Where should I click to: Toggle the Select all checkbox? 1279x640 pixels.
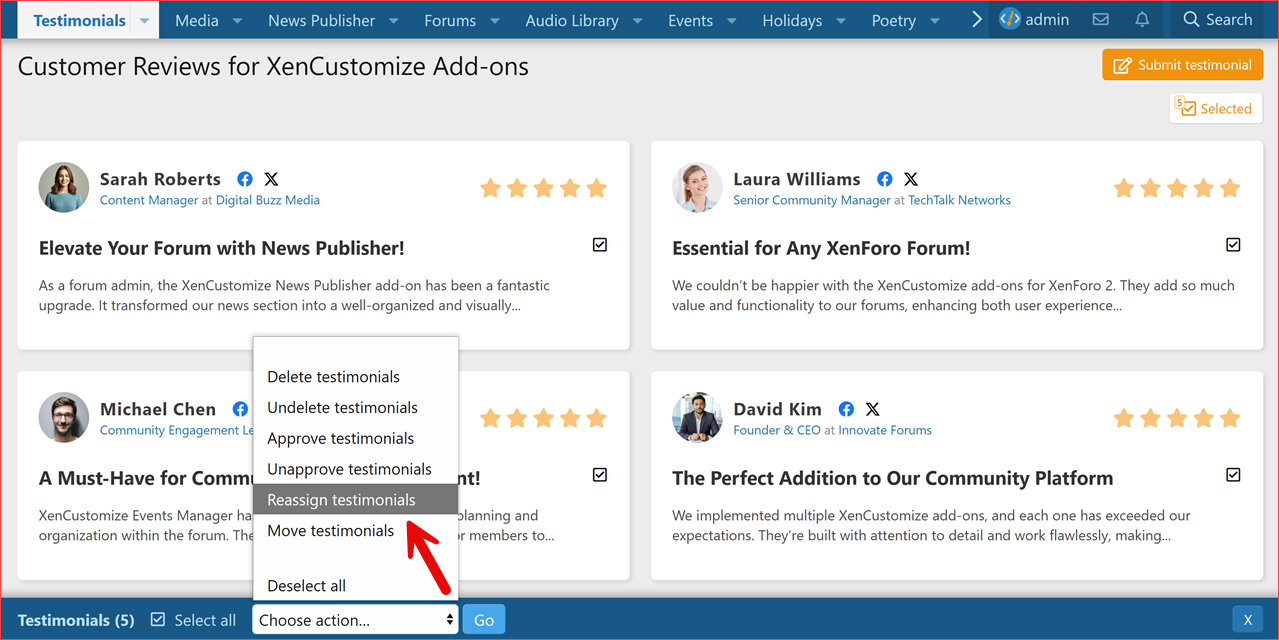[157, 619]
